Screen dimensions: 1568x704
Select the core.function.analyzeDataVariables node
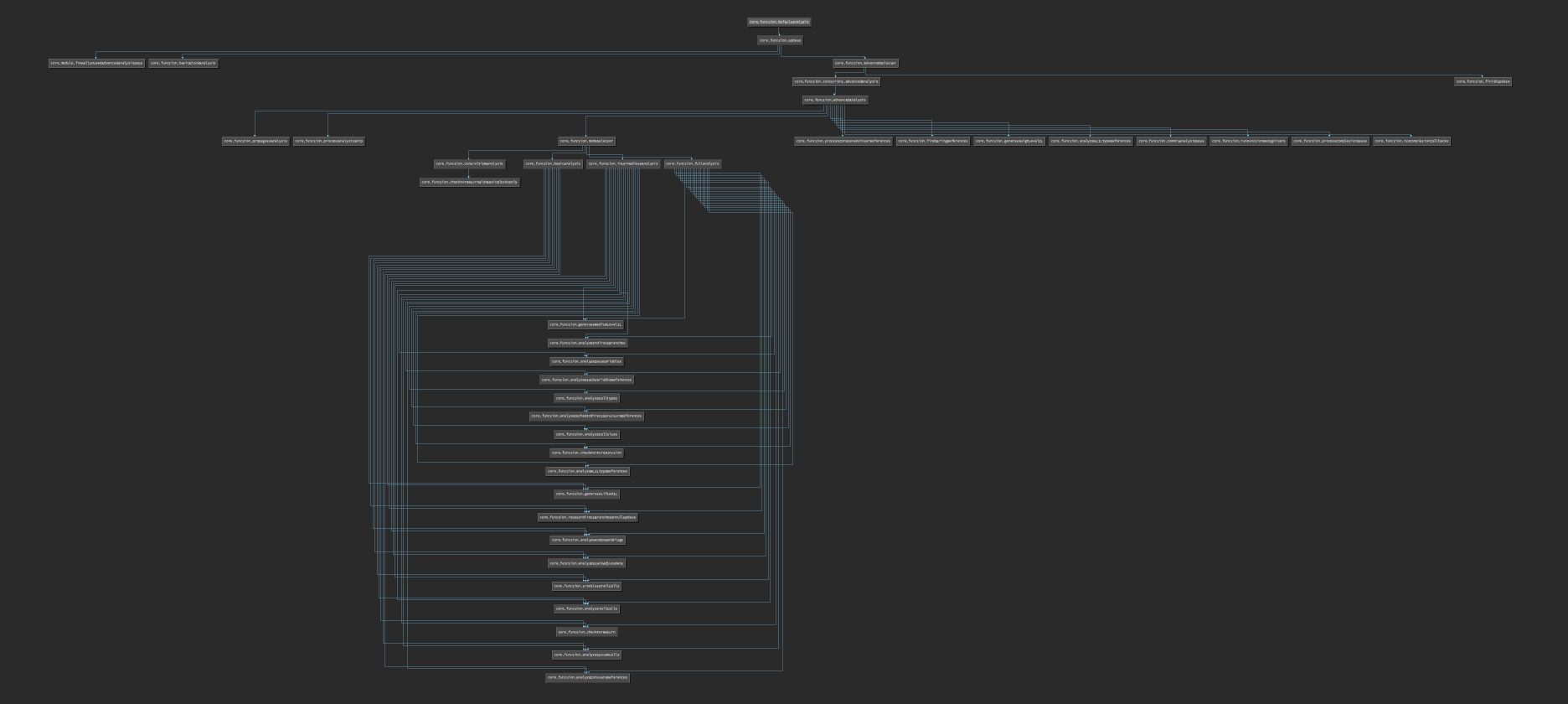586,361
